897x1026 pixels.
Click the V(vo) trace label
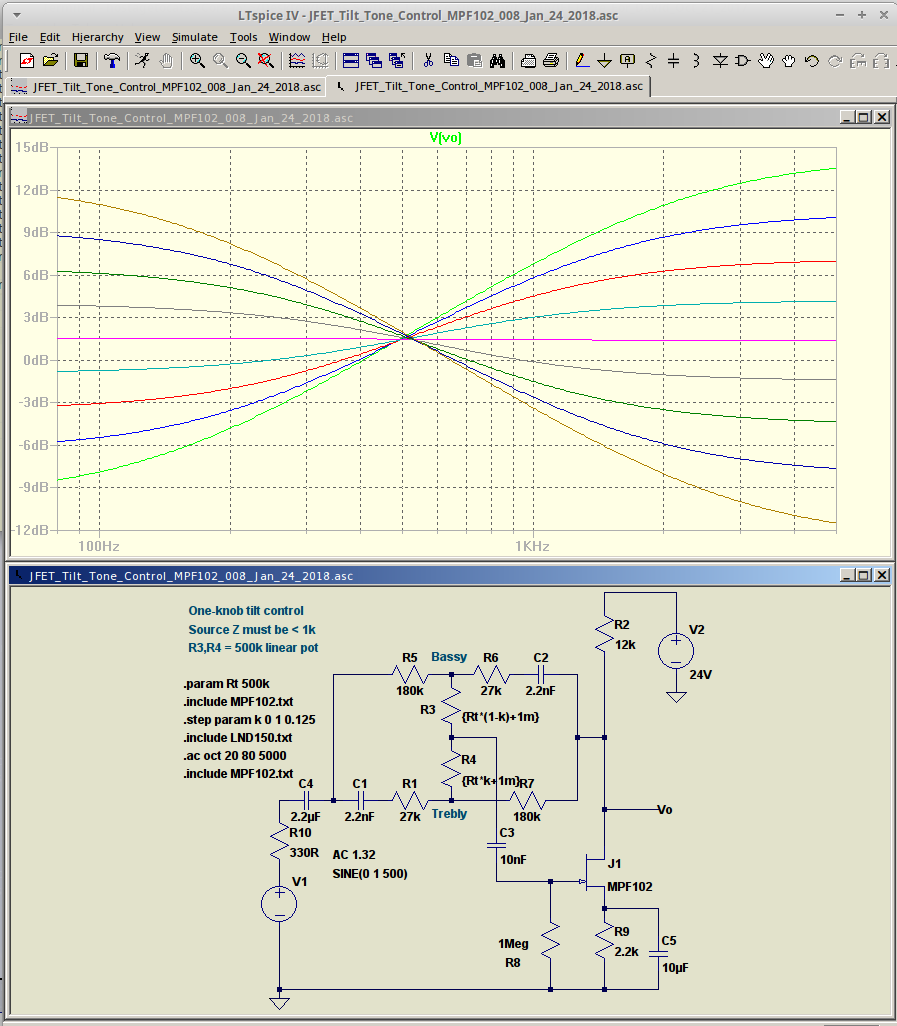[x=446, y=137]
